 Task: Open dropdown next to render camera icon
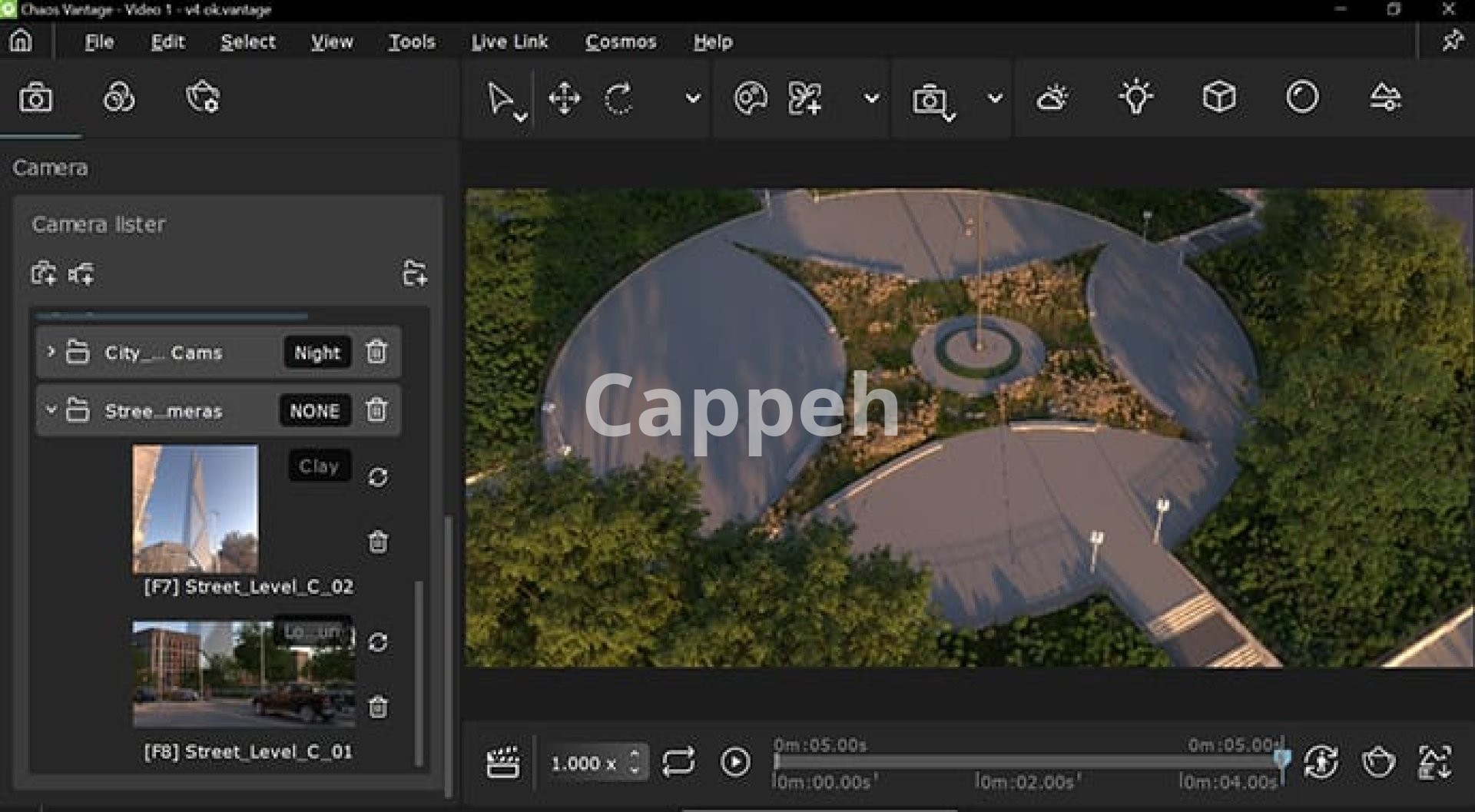click(x=995, y=98)
